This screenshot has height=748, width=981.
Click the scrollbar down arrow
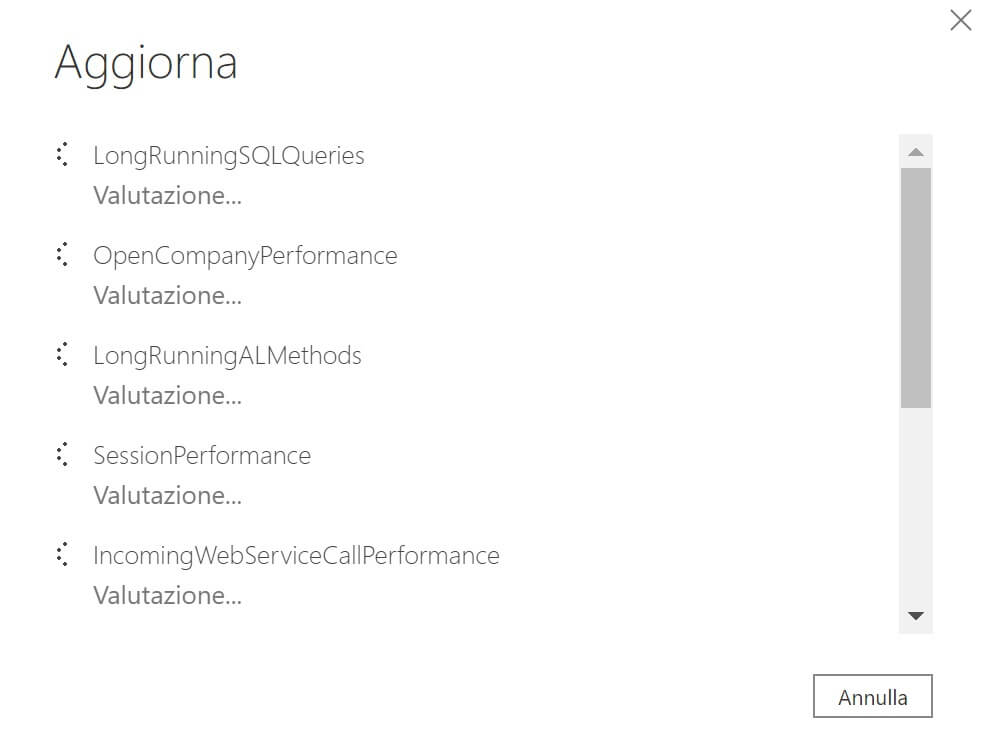[916, 616]
